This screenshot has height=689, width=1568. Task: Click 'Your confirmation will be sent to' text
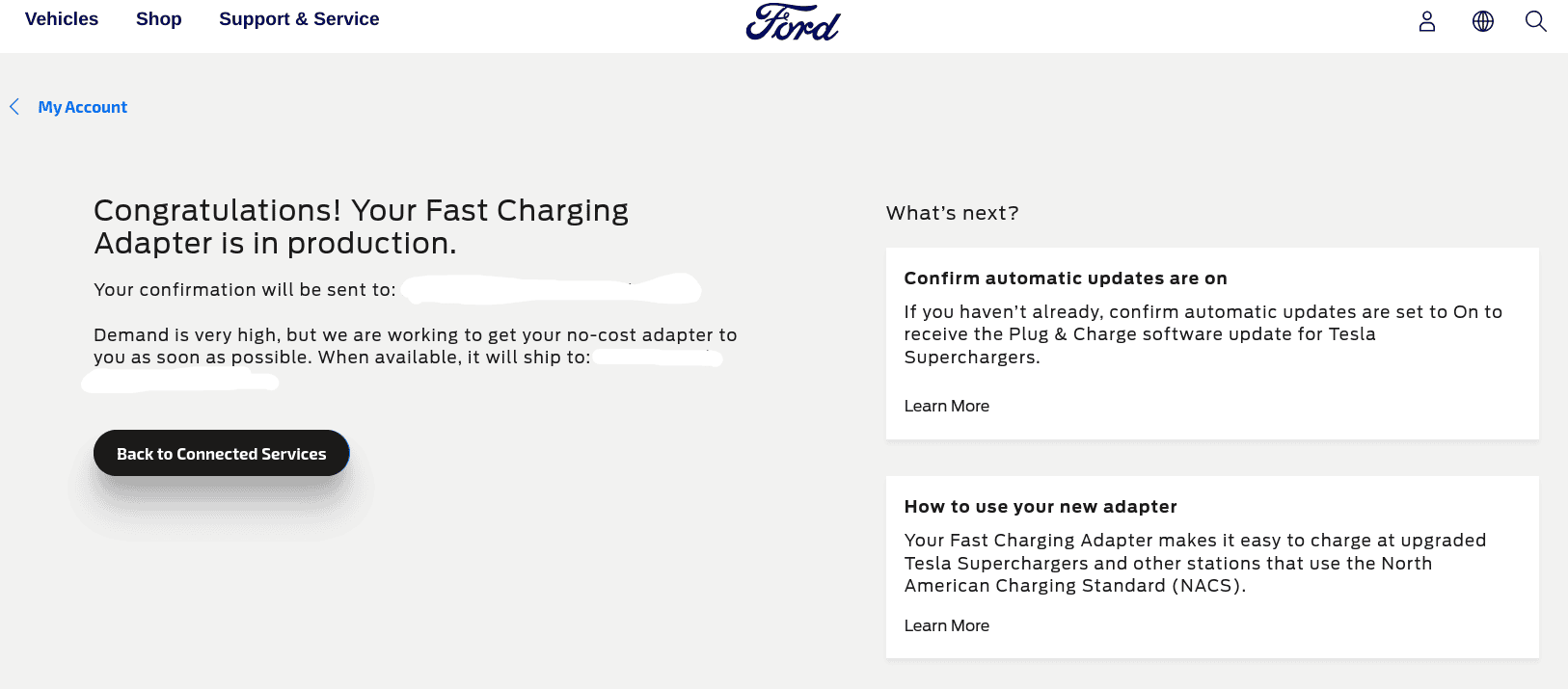pyautogui.click(x=245, y=290)
